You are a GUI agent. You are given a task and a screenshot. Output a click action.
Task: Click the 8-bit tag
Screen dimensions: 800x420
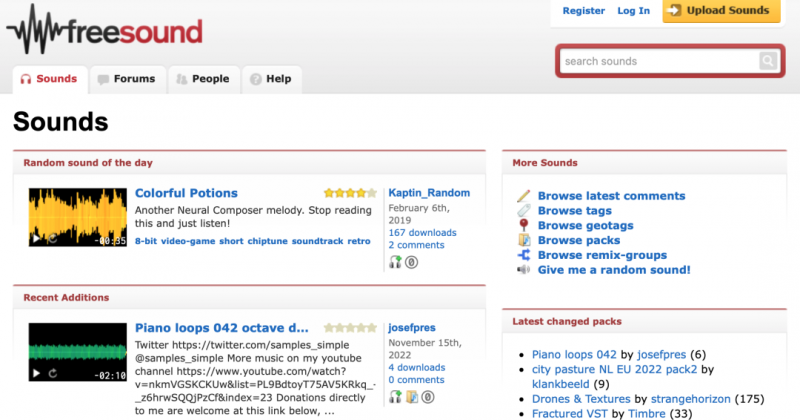146,241
